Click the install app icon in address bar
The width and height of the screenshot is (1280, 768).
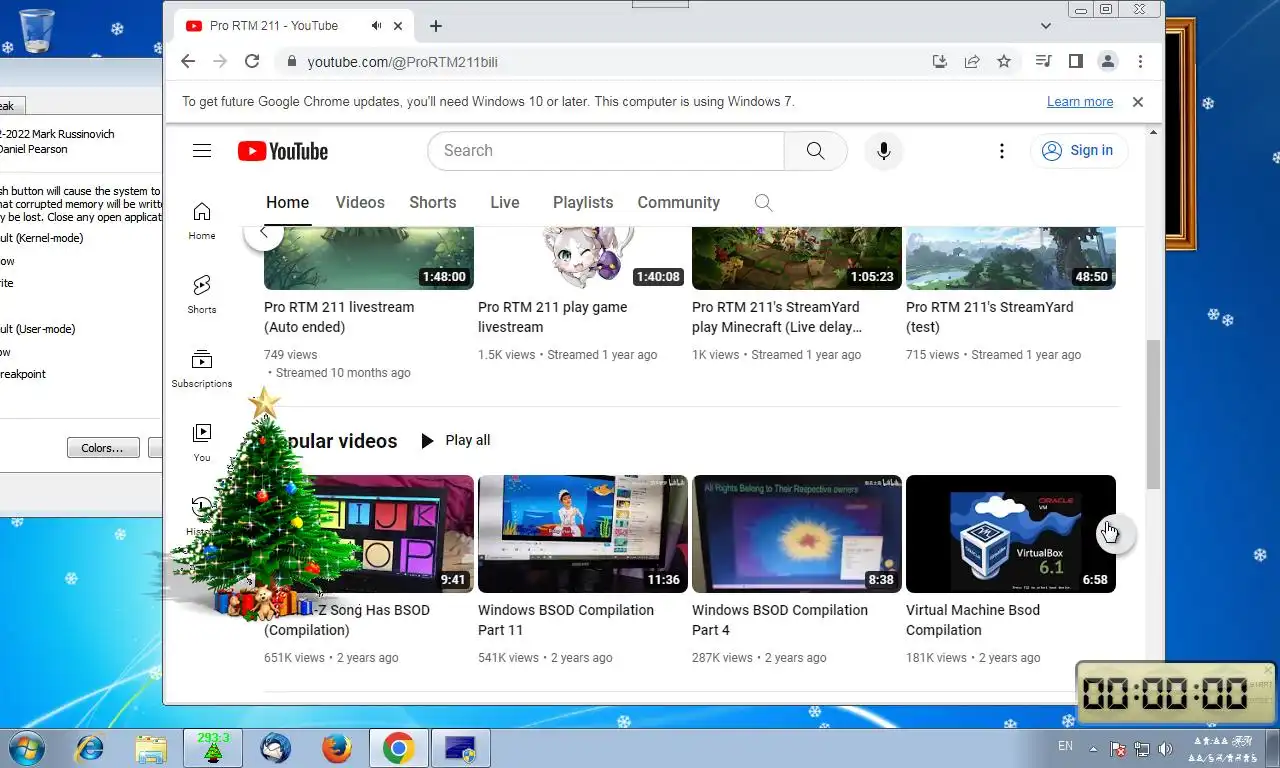point(939,61)
